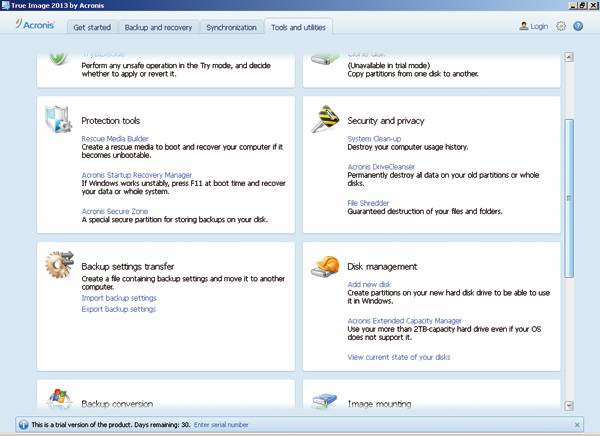Click Import backup settings
The image size is (600, 436).
click(x=119, y=298)
